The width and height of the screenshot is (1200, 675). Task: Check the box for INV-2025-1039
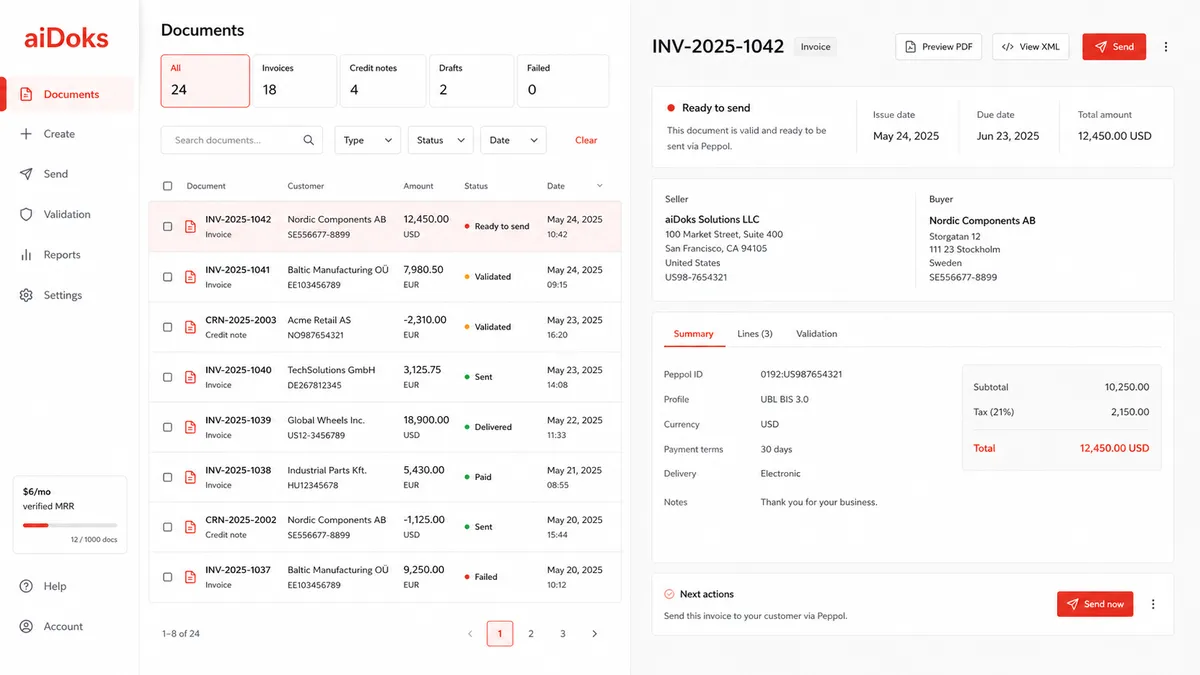pos(167,427)
